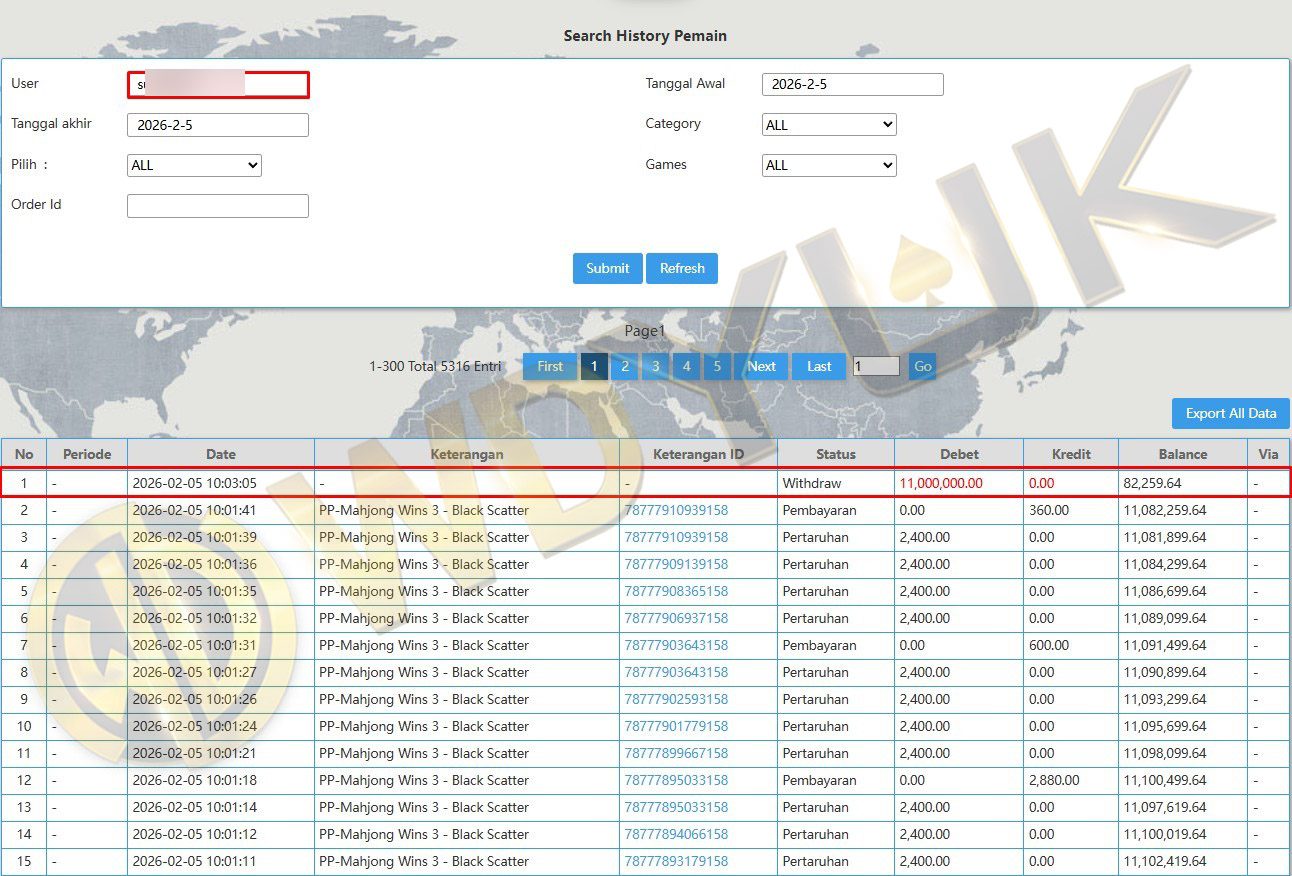Click the Tanggal akhir date field
The image size is (1292, 876).
[x=218, y=125]
